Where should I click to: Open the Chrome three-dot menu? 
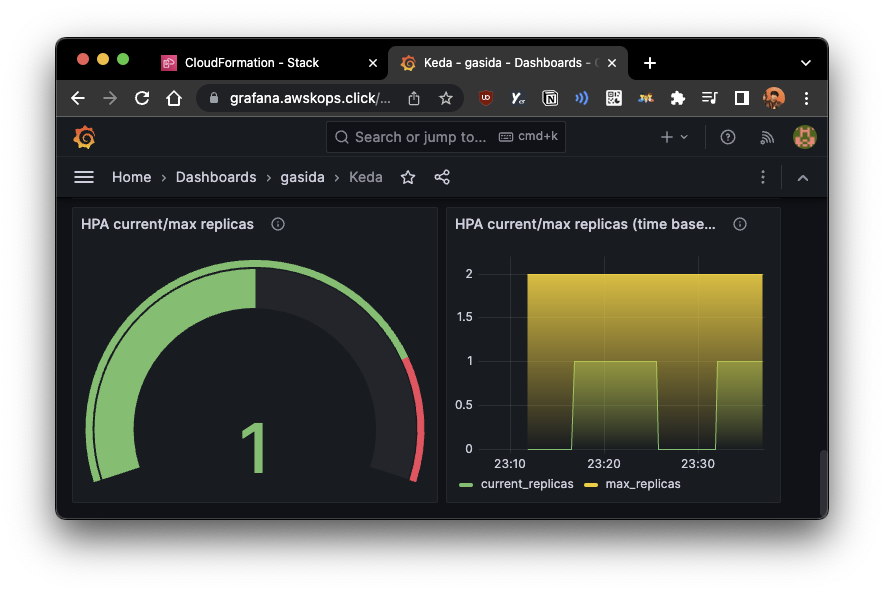[806, 99]
